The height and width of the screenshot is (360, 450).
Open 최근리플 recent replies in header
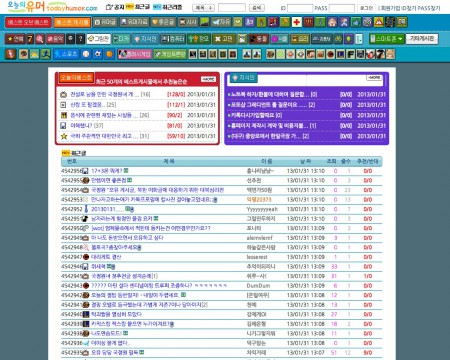pos(167,7)
